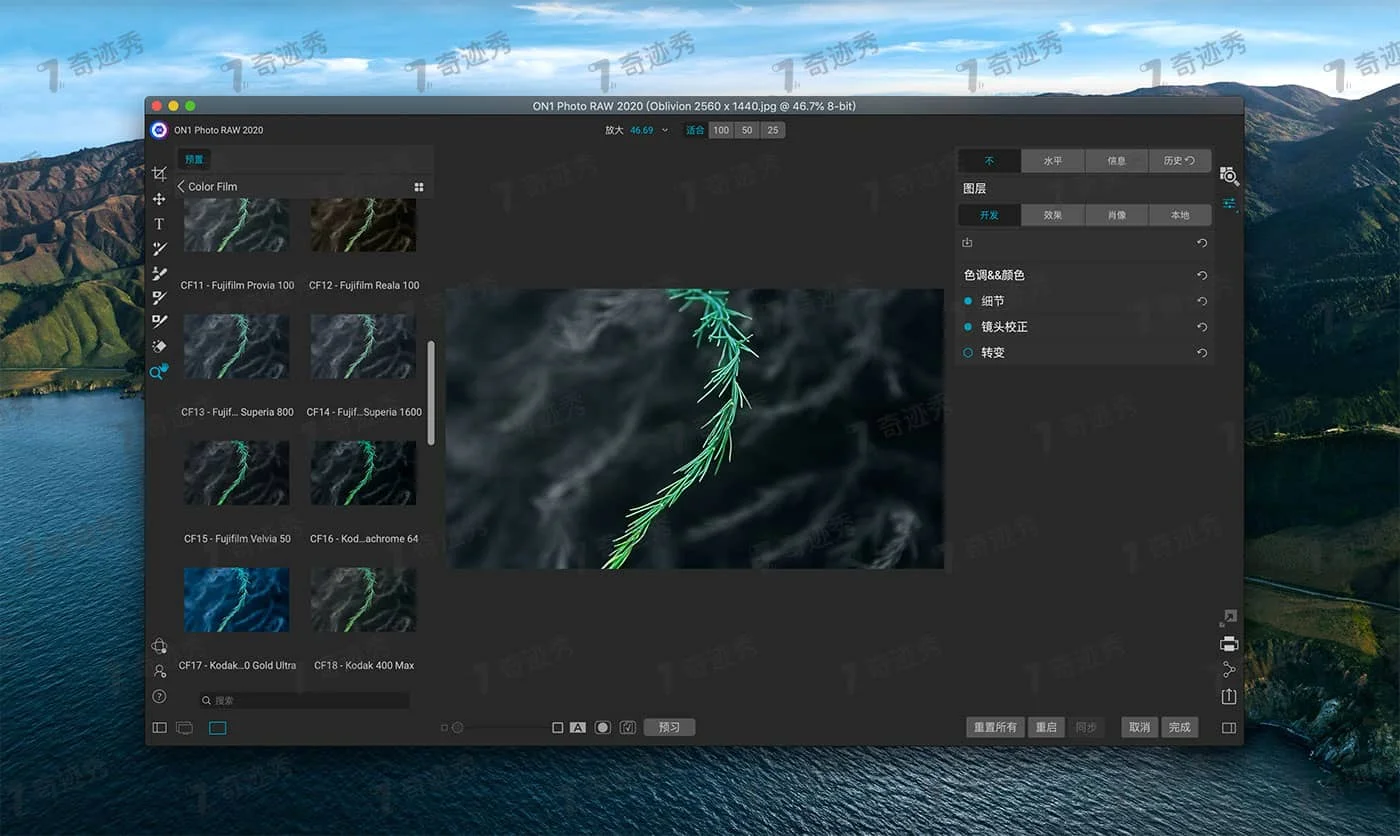Select the Crop tool
The width and height of the screenshot is (1400, 836).
159,174
